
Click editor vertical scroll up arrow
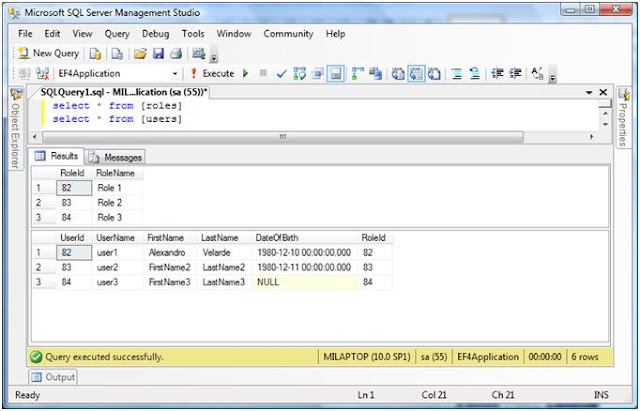[x=605, y=113]
